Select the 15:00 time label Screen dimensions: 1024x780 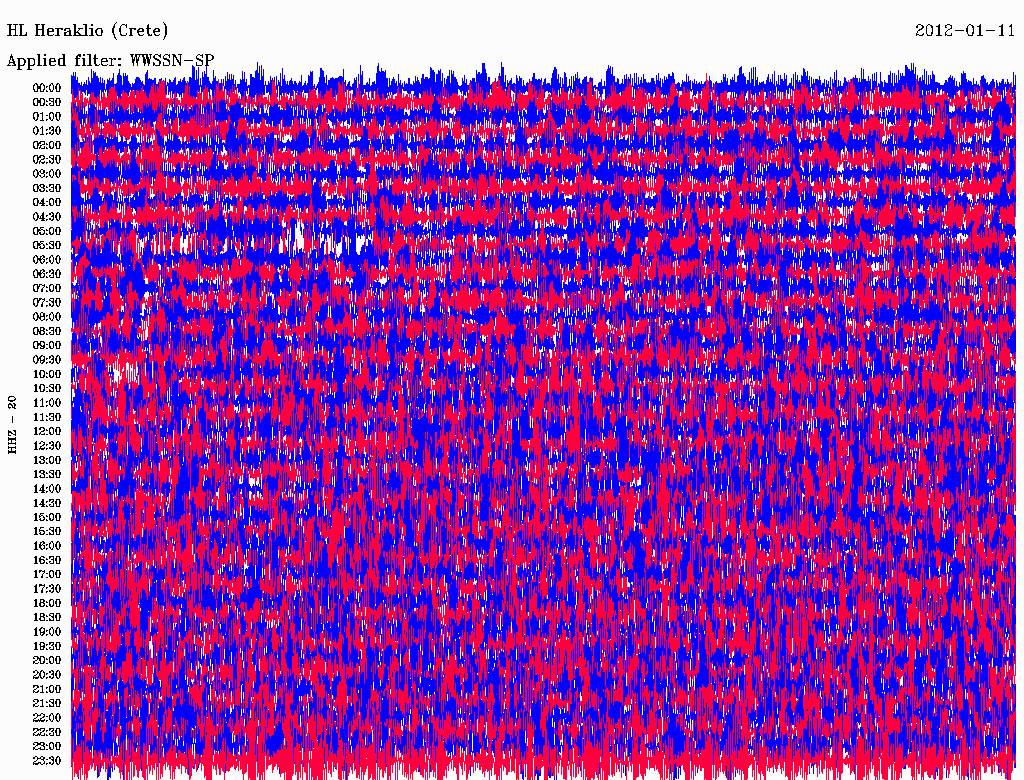(47, 517)
